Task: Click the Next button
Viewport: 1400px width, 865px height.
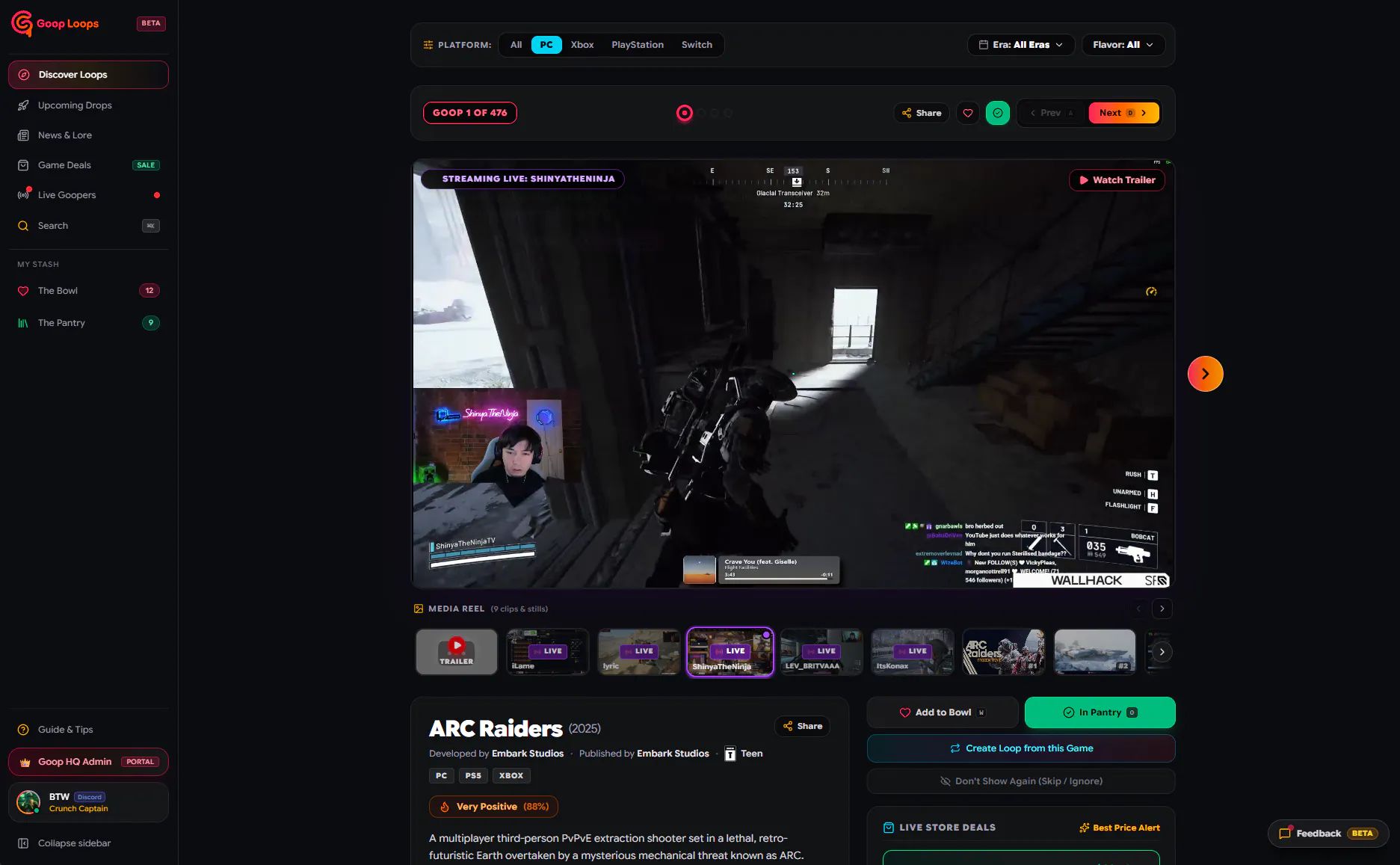Action: (x=1123, y=113)
